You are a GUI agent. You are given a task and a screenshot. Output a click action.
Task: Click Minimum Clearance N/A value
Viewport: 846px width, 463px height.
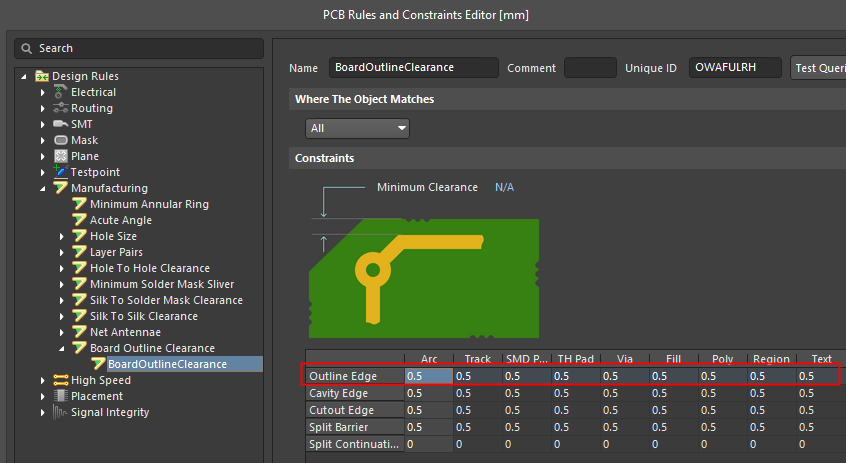coord(504,187)
